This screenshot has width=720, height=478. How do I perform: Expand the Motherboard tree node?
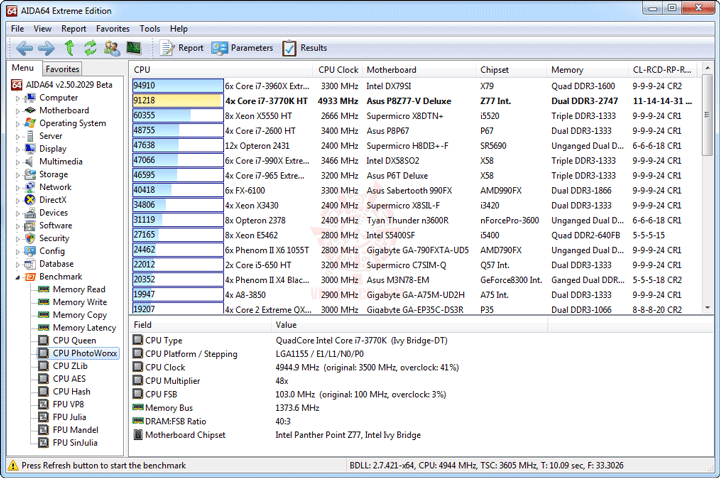18,111
